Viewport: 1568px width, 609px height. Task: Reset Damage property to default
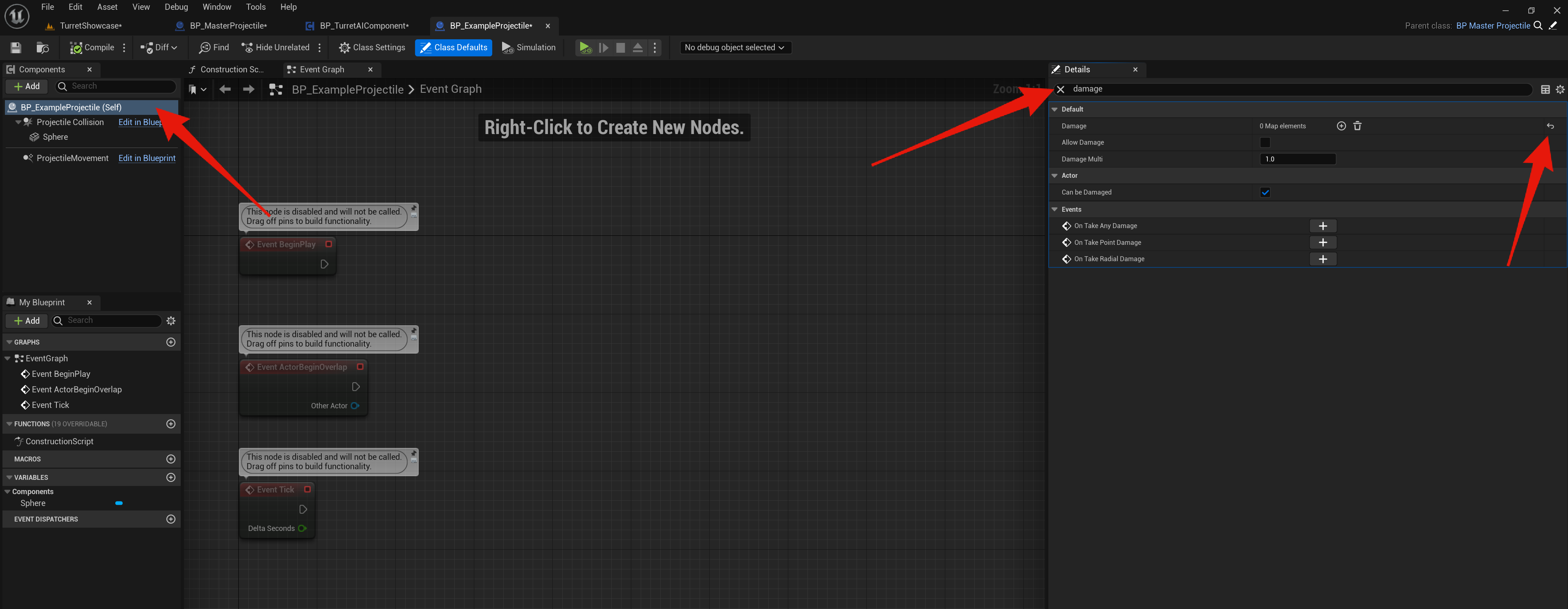point(1550,126)
